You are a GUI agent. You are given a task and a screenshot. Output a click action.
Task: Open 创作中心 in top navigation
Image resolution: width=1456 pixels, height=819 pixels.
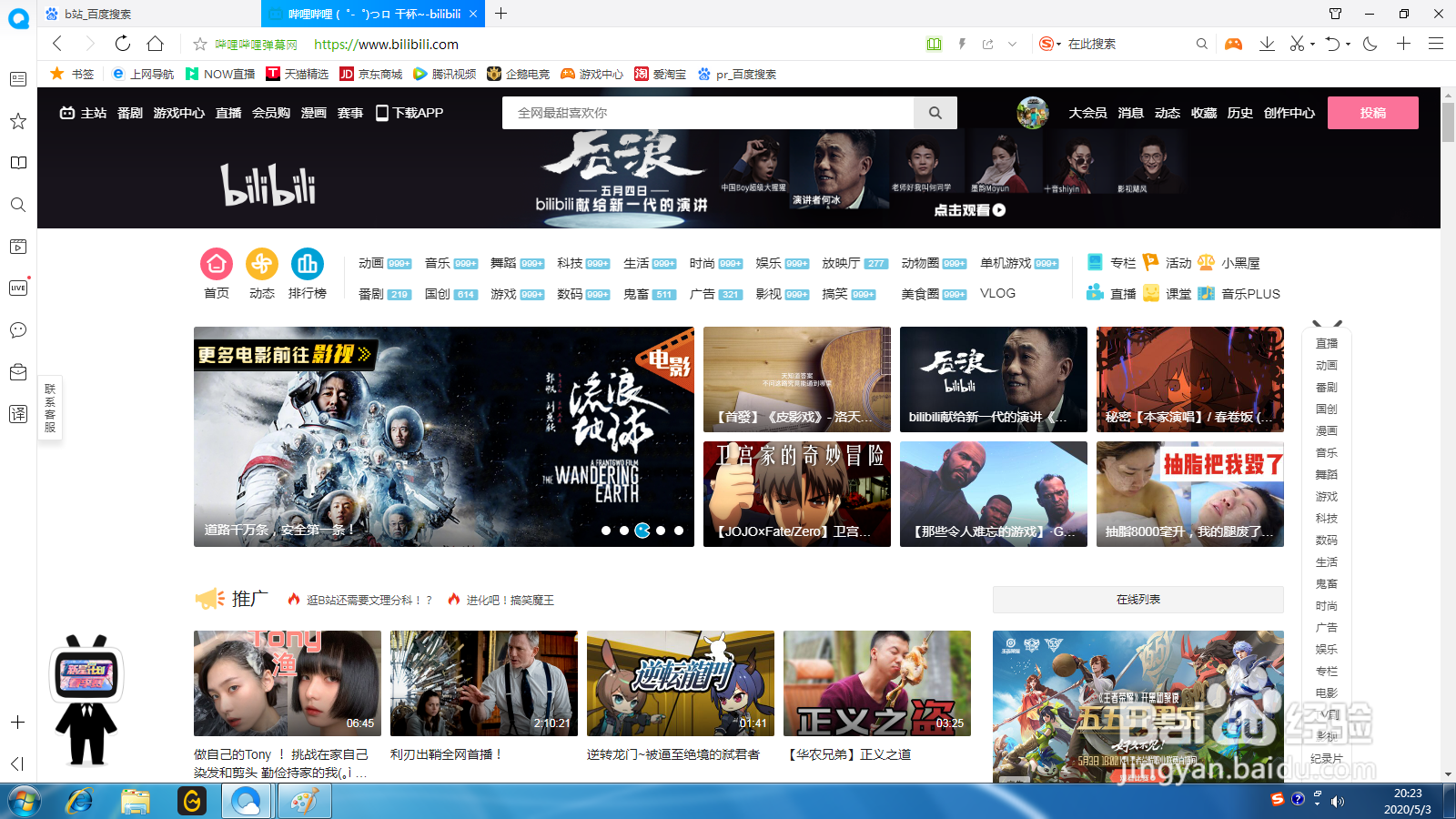[x=1289, y=113]
